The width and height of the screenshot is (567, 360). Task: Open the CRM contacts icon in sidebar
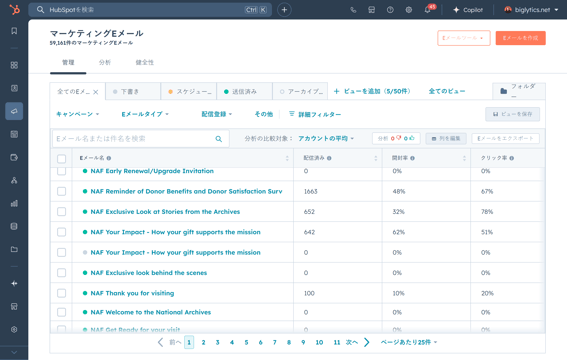point(14,88)
